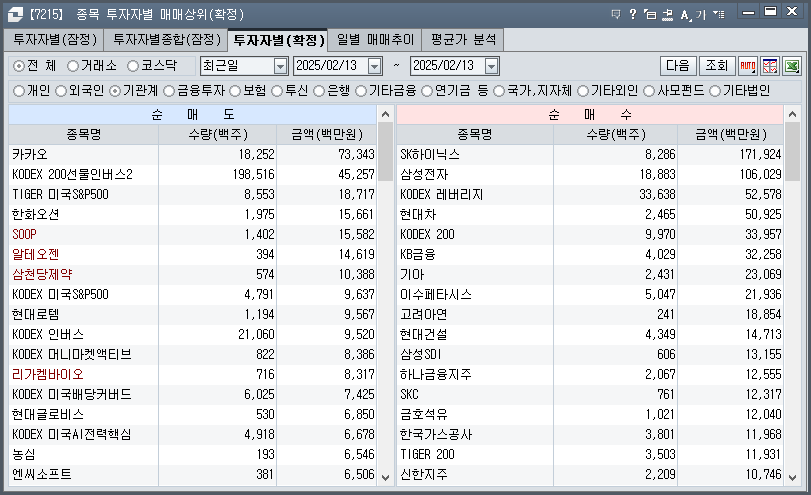Click the KODEX 레버리지 stock name

click(442, 194)
